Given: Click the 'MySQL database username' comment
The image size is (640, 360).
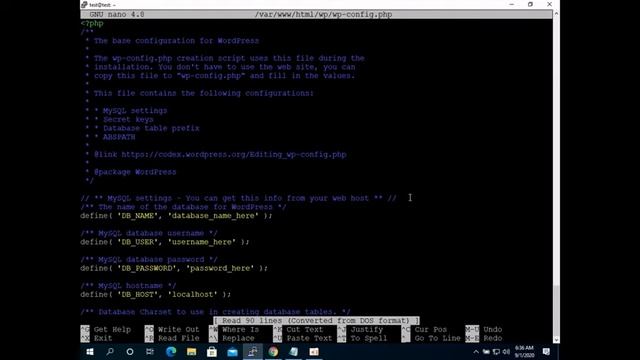Looking at the screenshot, I should 149,233.
